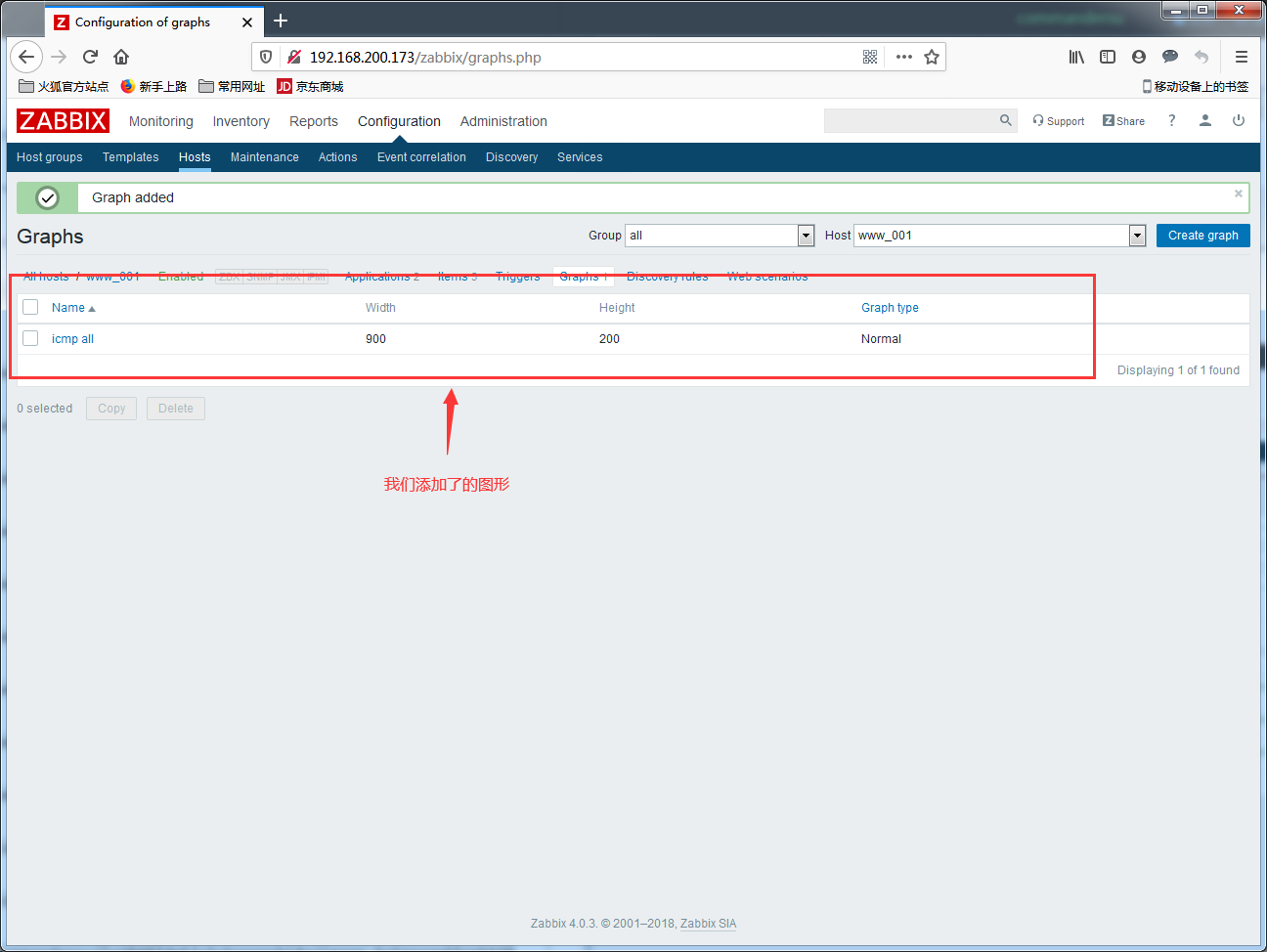
Task: Tick the select-all checkbox in table header
Action: pyautogui.click(x=30, y=307)
